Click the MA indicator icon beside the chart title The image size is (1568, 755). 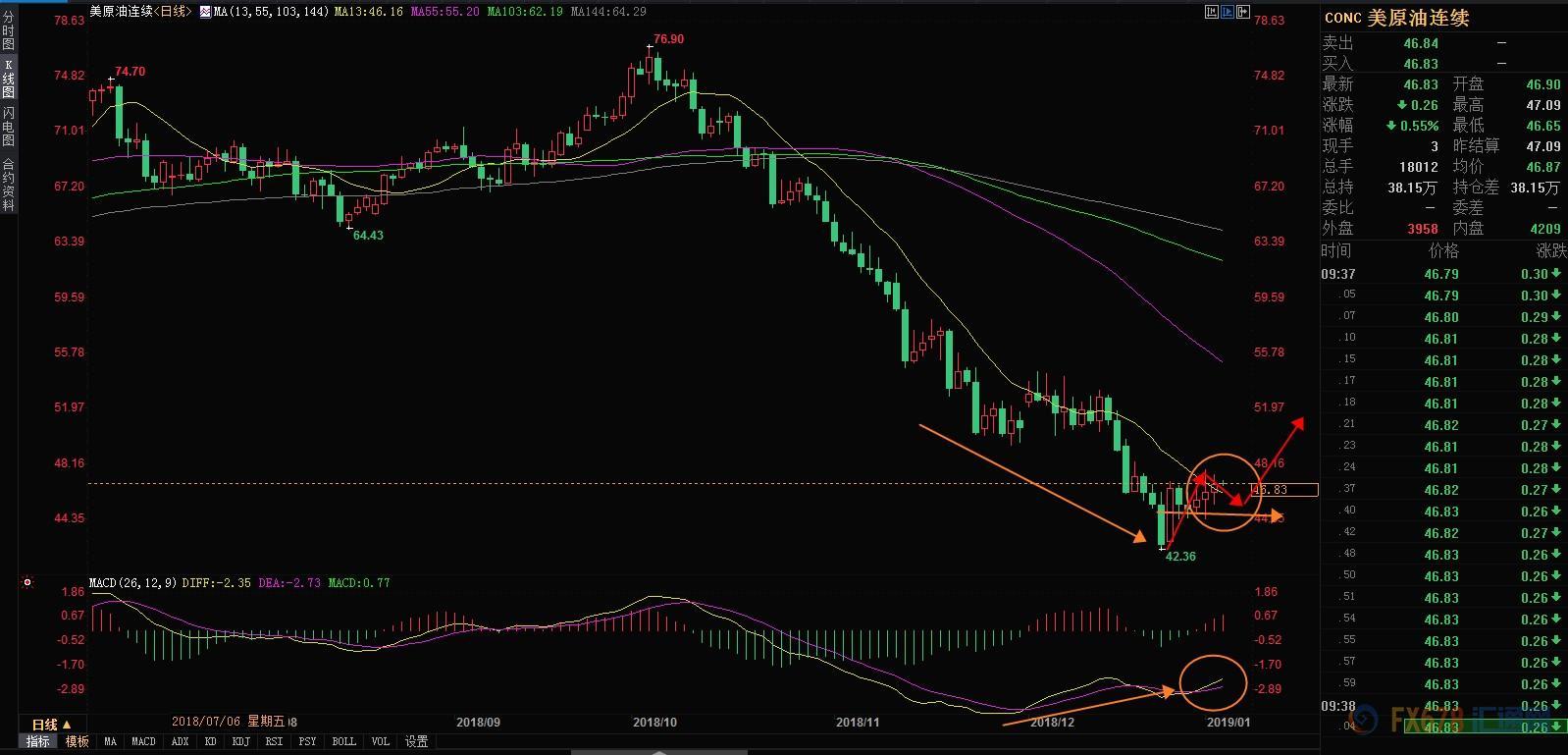(x=205, y=12)
